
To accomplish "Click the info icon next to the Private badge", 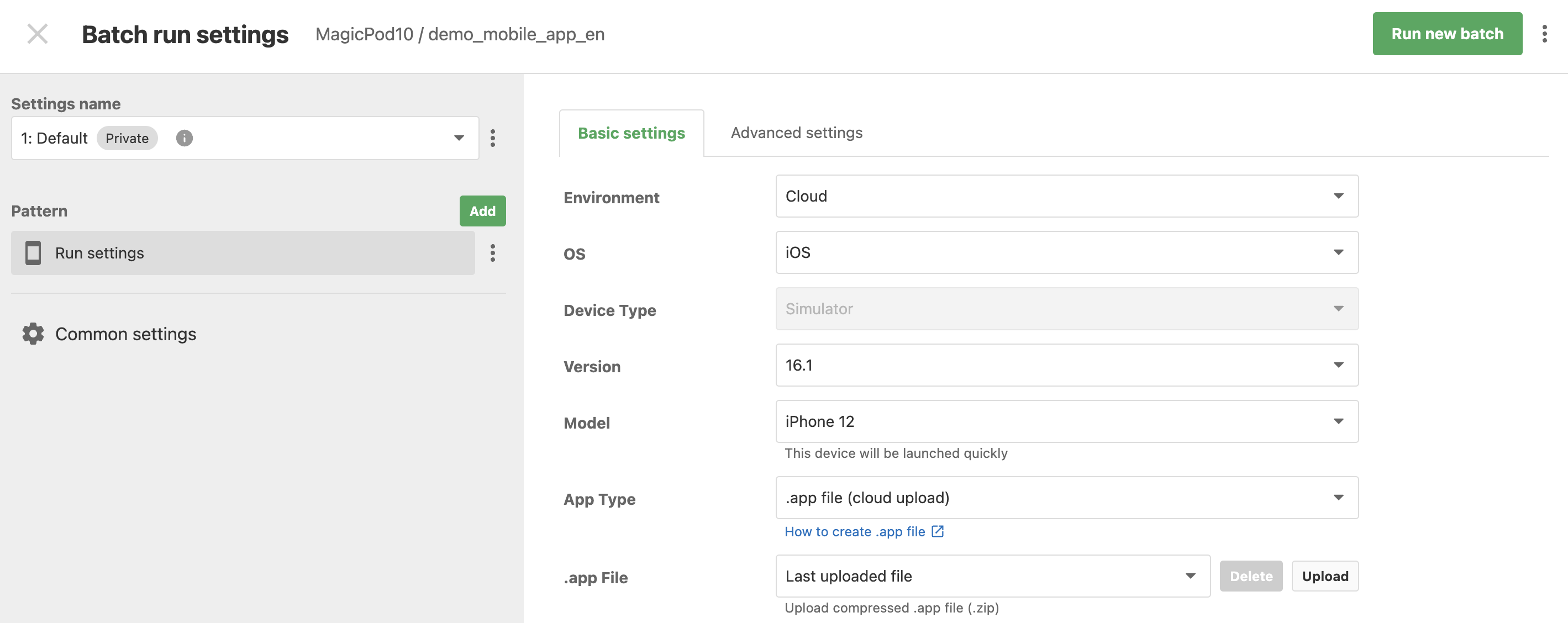I will coord(185,138).
